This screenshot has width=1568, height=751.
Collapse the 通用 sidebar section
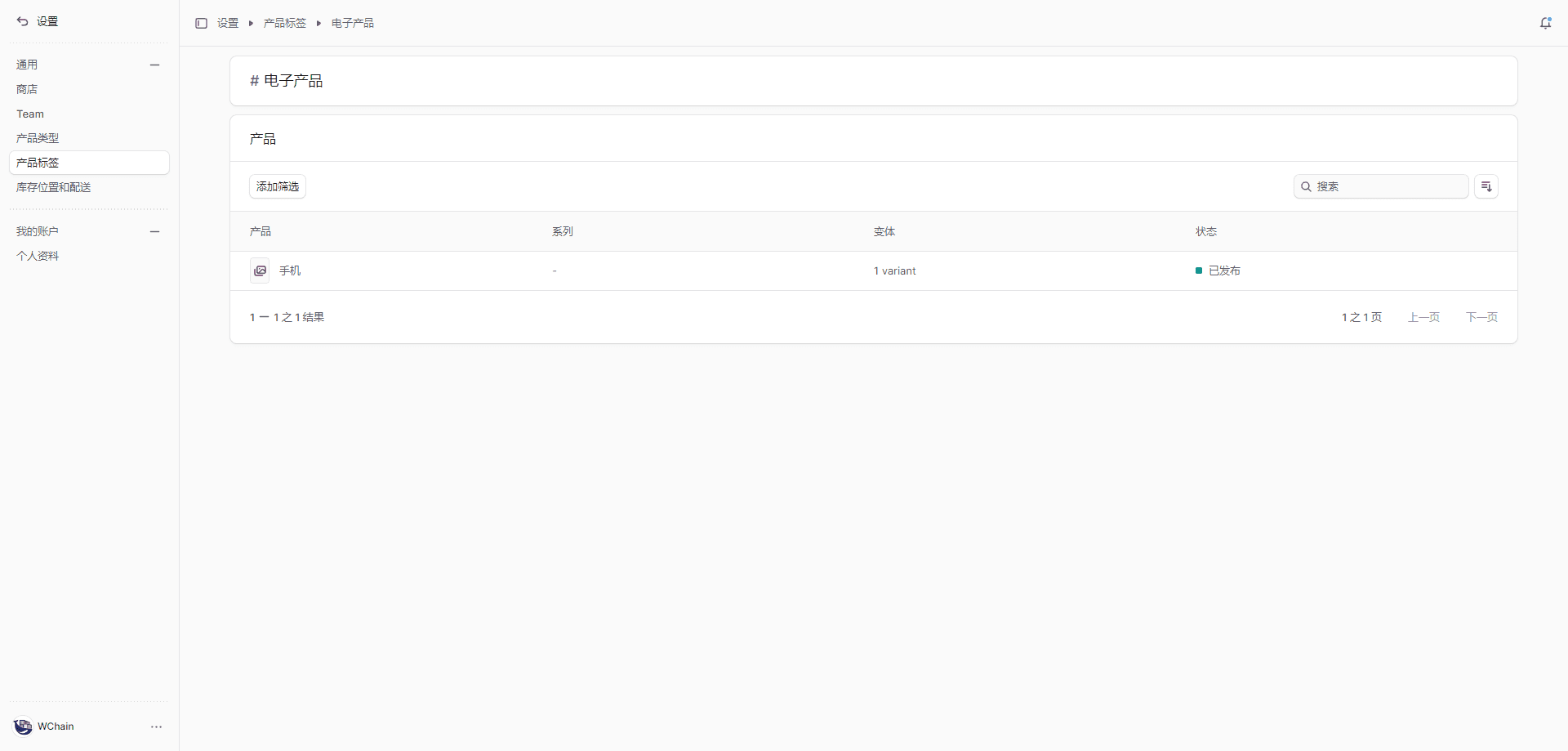click(154, 65)
